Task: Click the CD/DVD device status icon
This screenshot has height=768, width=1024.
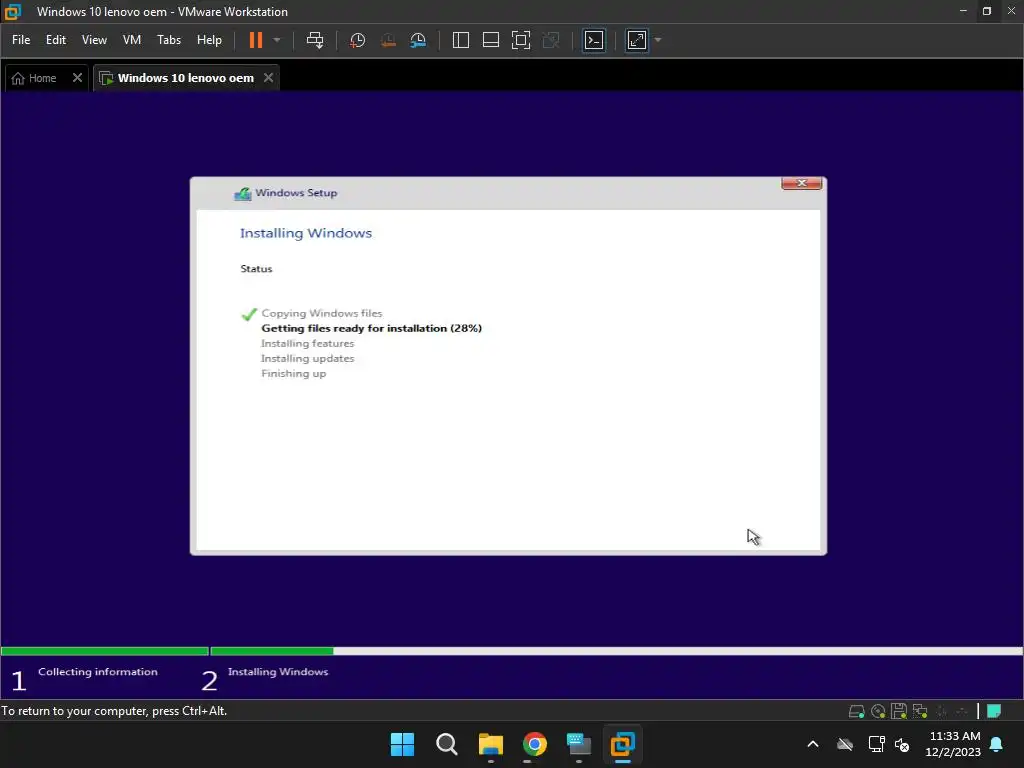Action: [878, 711]
